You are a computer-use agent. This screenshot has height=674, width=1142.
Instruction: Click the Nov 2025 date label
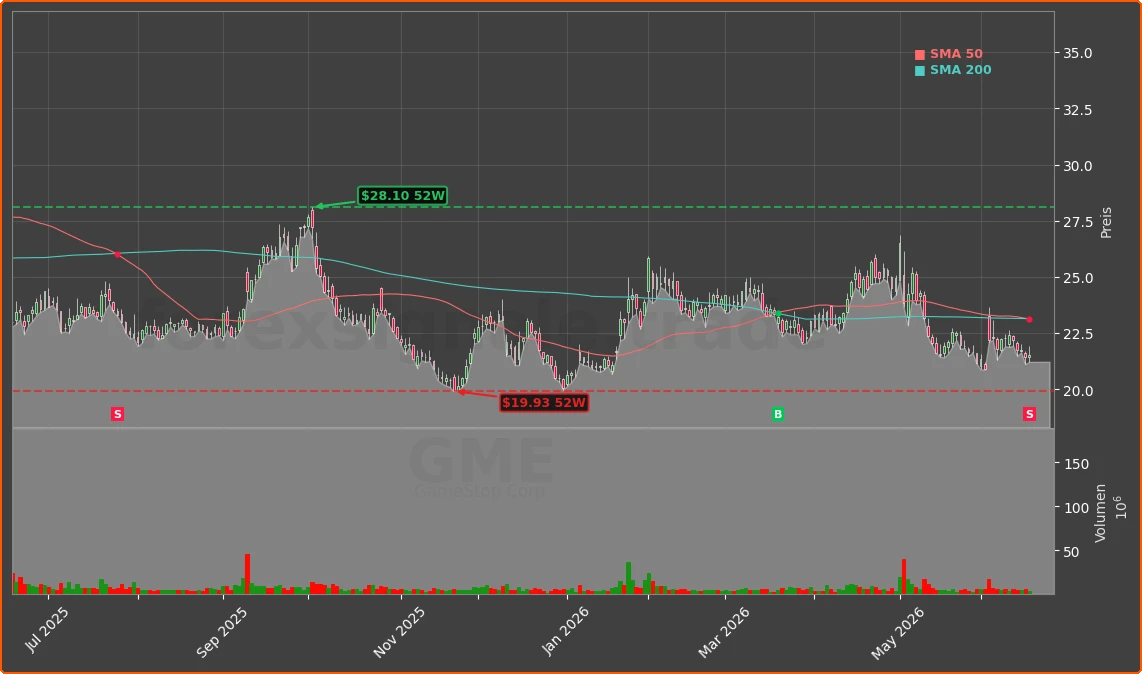(398, 632)
